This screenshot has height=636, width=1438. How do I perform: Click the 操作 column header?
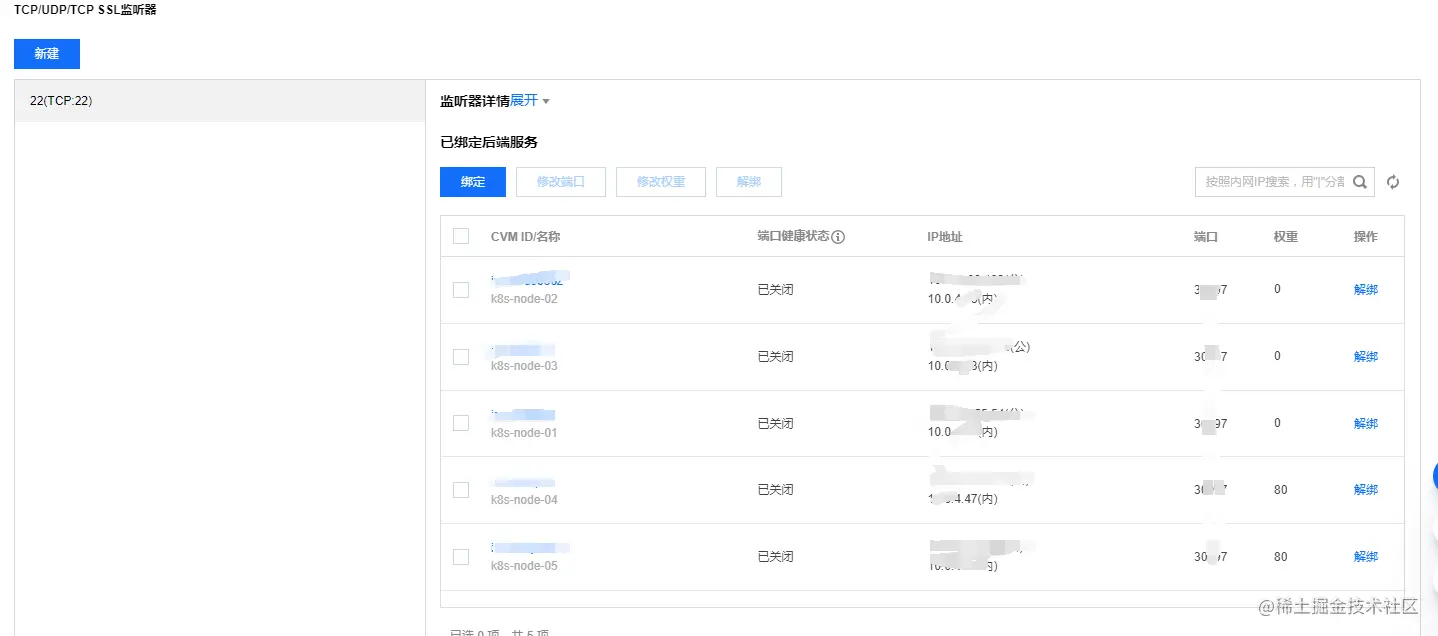[1366, 237]
